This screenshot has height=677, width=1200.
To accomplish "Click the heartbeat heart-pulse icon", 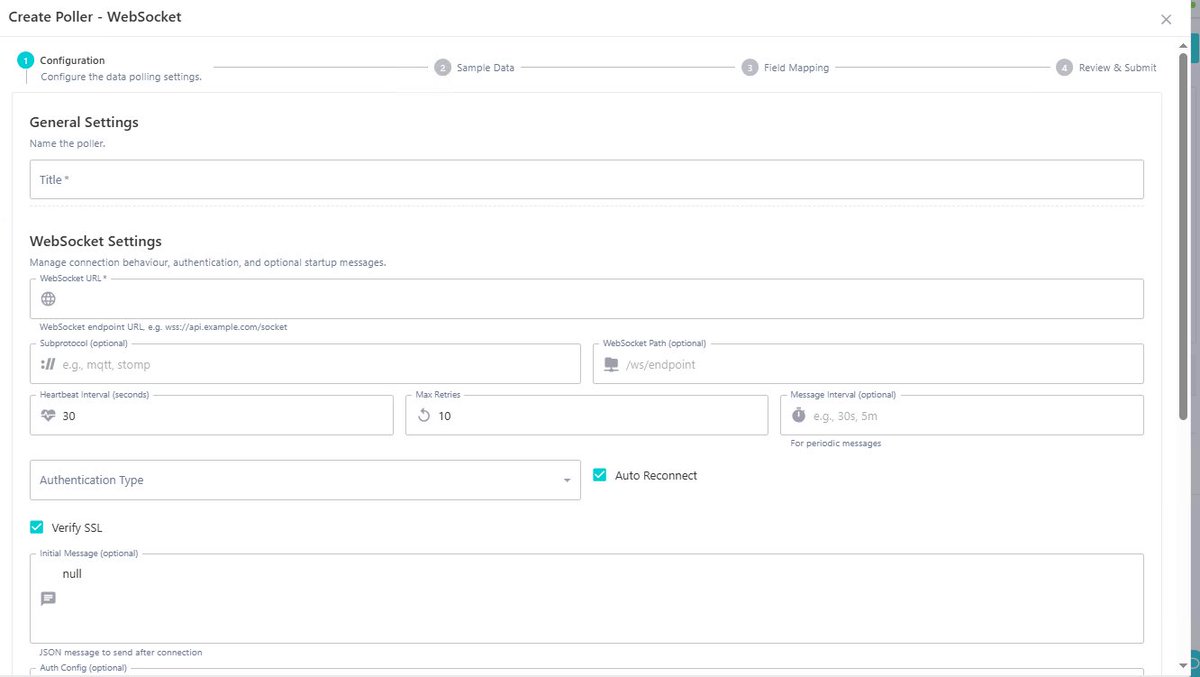I will click(x=48, y=416).
